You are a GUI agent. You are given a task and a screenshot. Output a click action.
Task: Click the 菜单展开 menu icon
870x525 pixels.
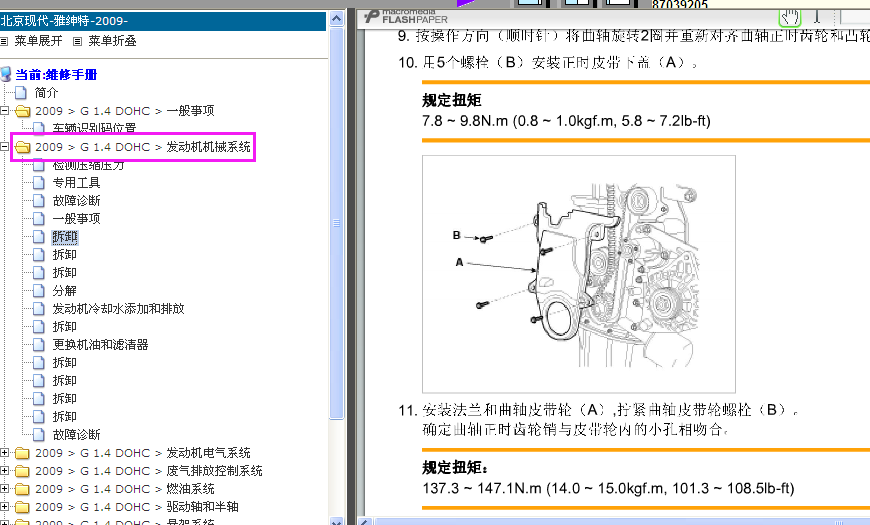click(x=4, y=41)
